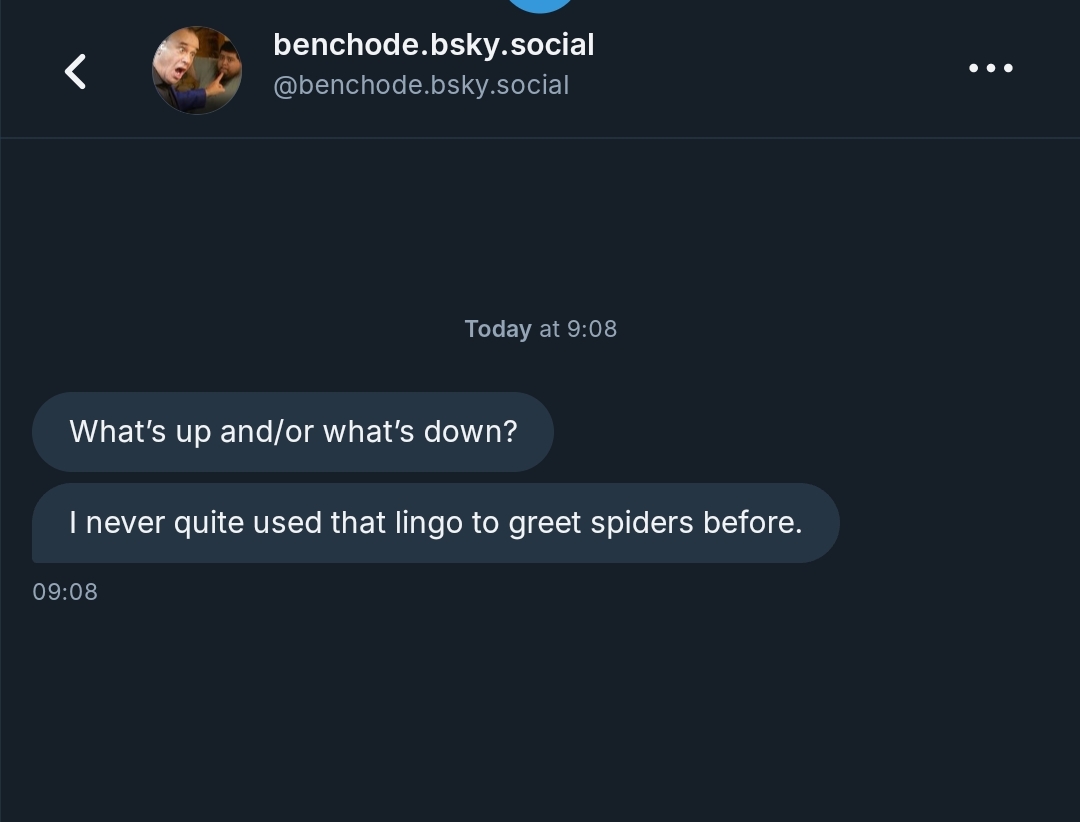Image resolution: width=1080 pixels, height=822 pixels.
Task: Go back using the left chevron arrow
Action: 75,71
